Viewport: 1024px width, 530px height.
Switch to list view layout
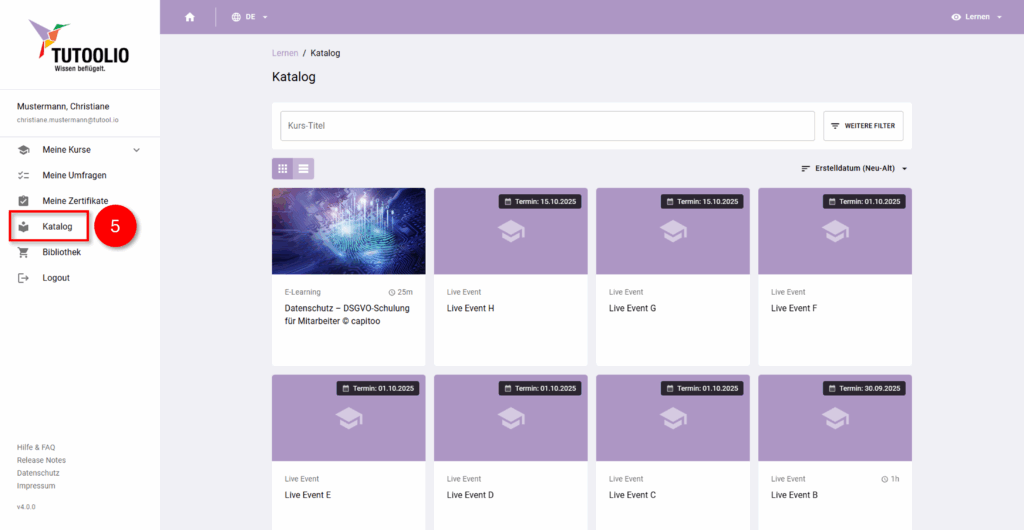[x=303, y=169]
